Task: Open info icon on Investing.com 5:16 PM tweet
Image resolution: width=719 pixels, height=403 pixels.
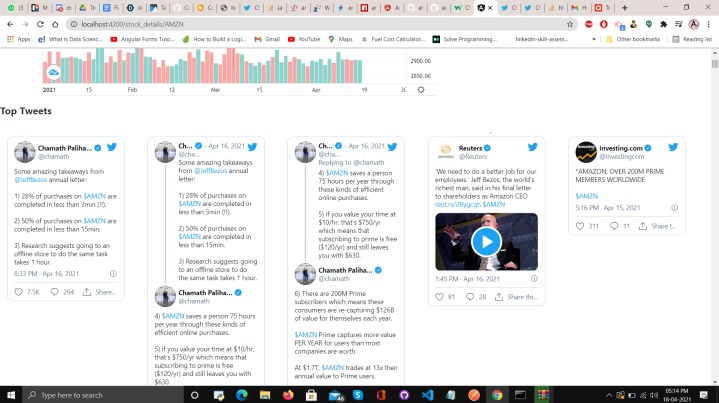Action: (675, 208)
